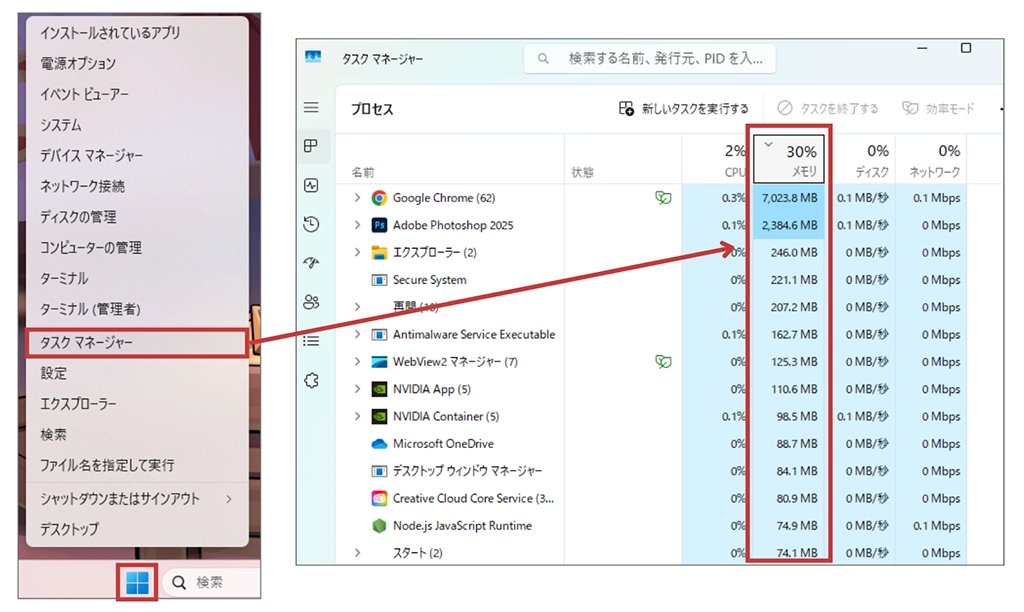Click the Secure System process icon
Viewport: 1024px width, 612px height.
pyautogui.click(x=379, y=280)
